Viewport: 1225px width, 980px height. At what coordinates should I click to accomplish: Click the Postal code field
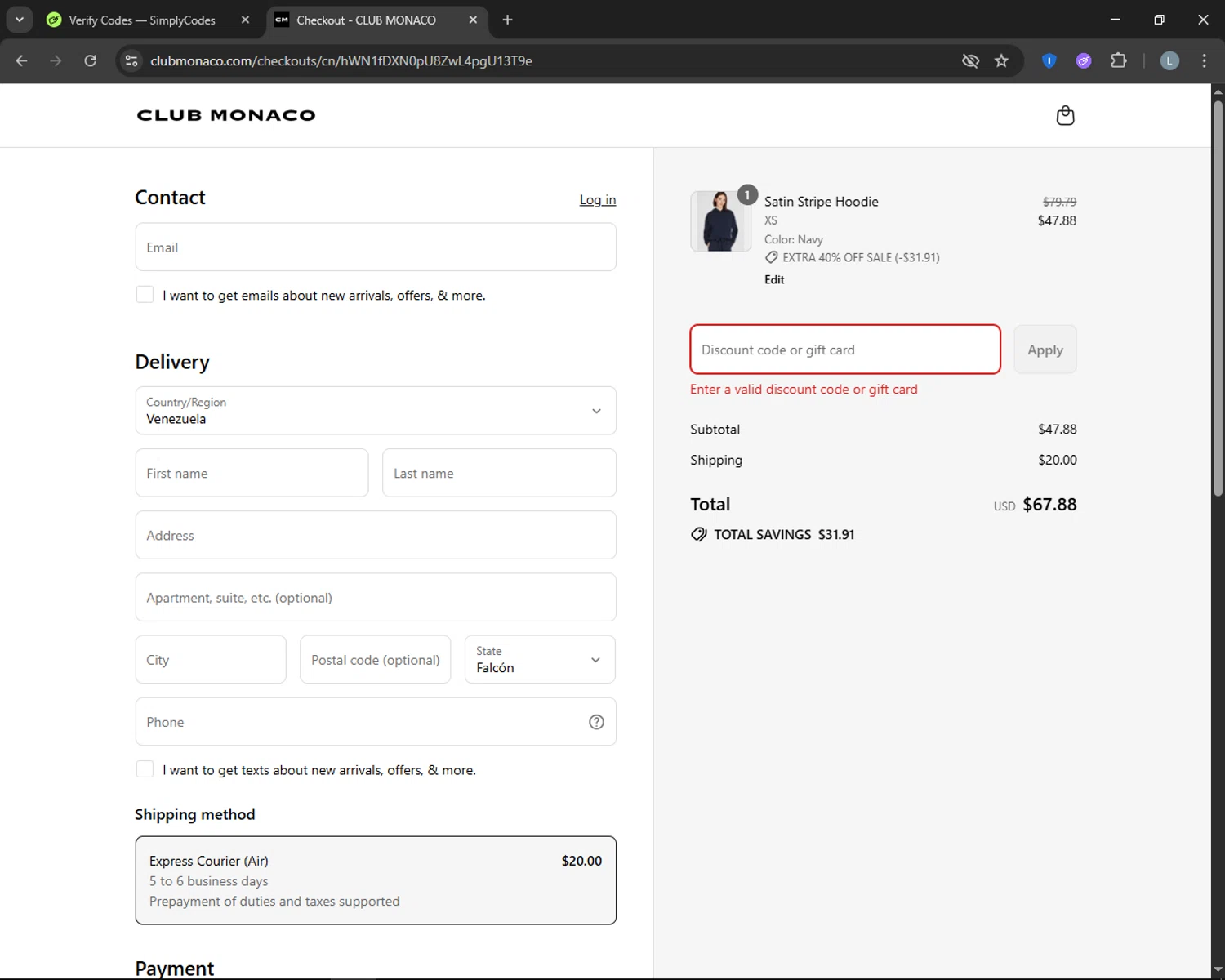click(x=376, y=659)
